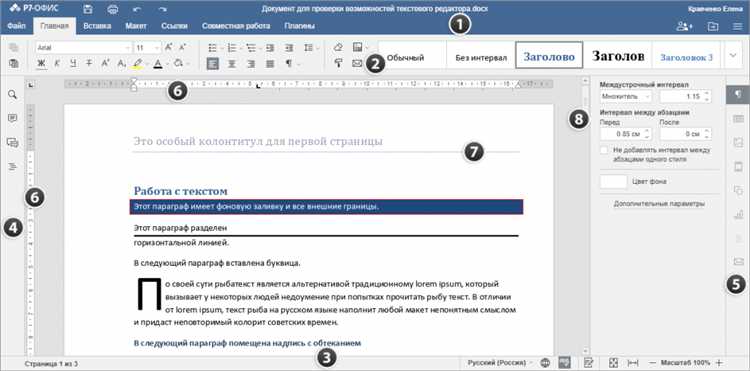This screenshot has height=371, width=750.
Task: Open the comments panel in left sidebar
Action: click(12, 118)
